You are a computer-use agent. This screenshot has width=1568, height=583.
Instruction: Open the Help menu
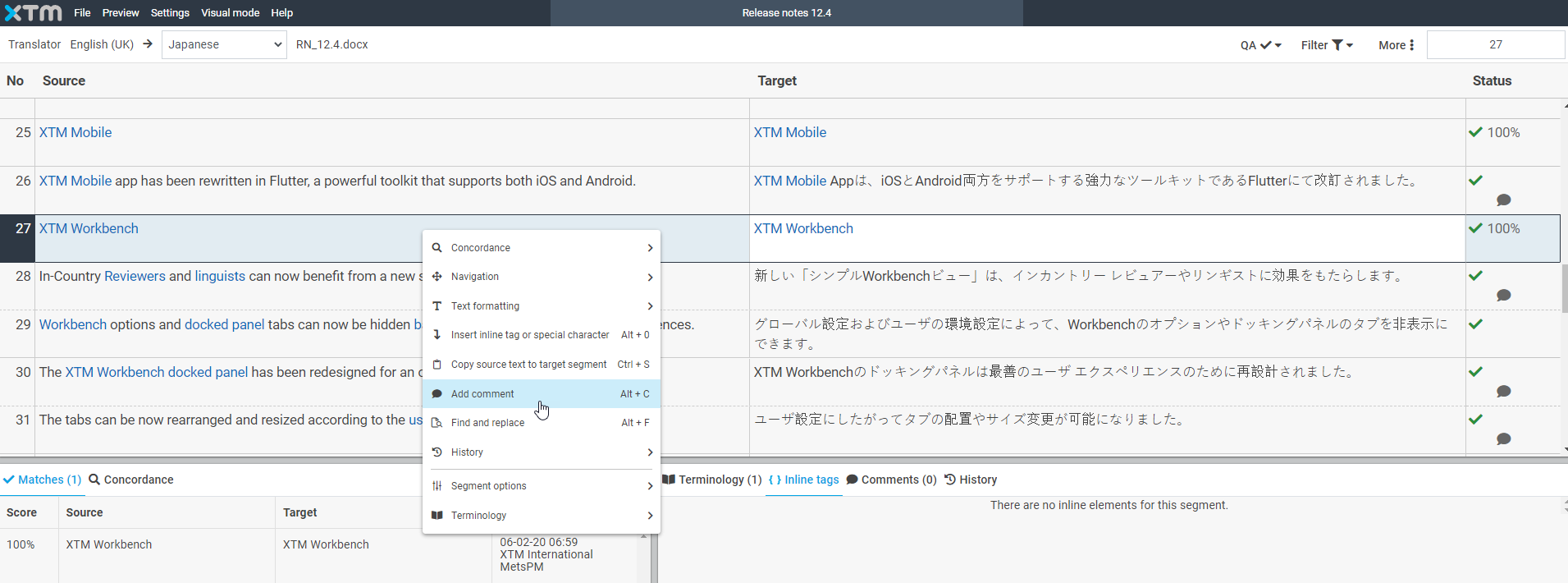pos(282,13)
